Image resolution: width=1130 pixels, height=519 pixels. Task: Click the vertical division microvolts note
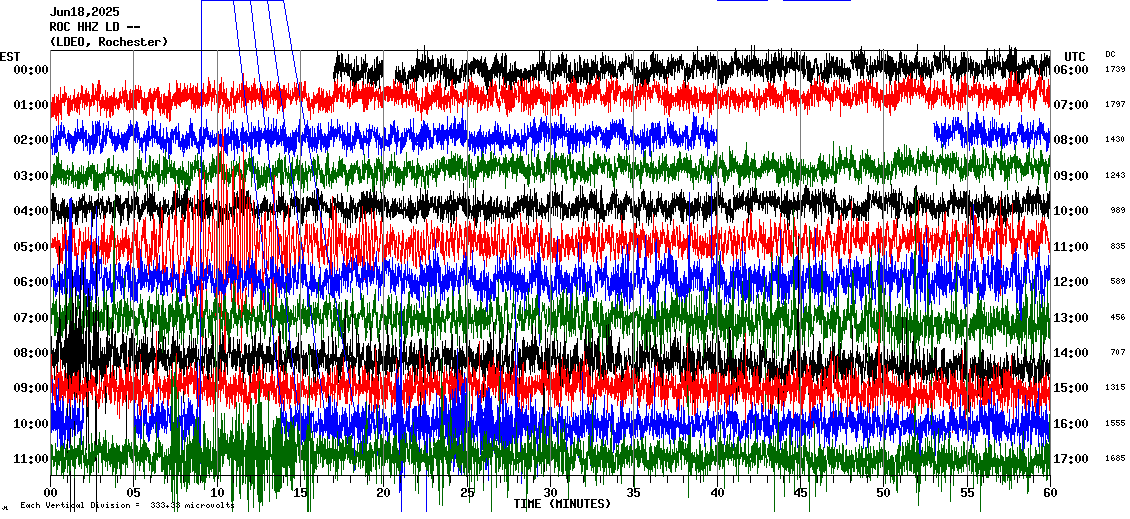tap(127, 506)
